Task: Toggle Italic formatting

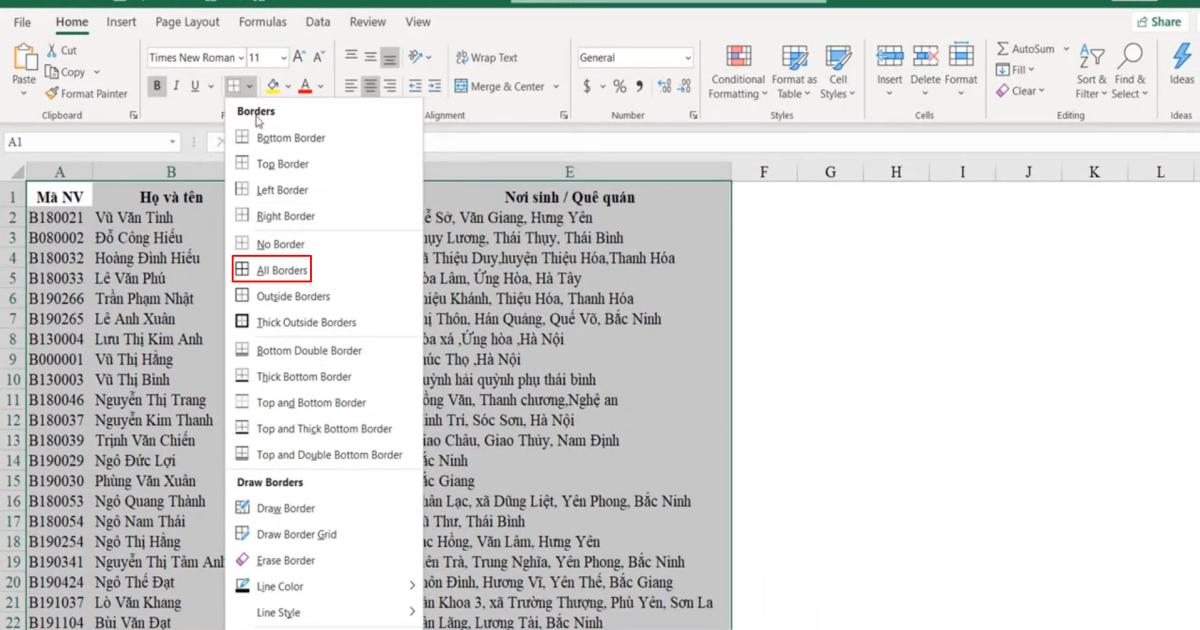Action: click(x=174, y=85)
